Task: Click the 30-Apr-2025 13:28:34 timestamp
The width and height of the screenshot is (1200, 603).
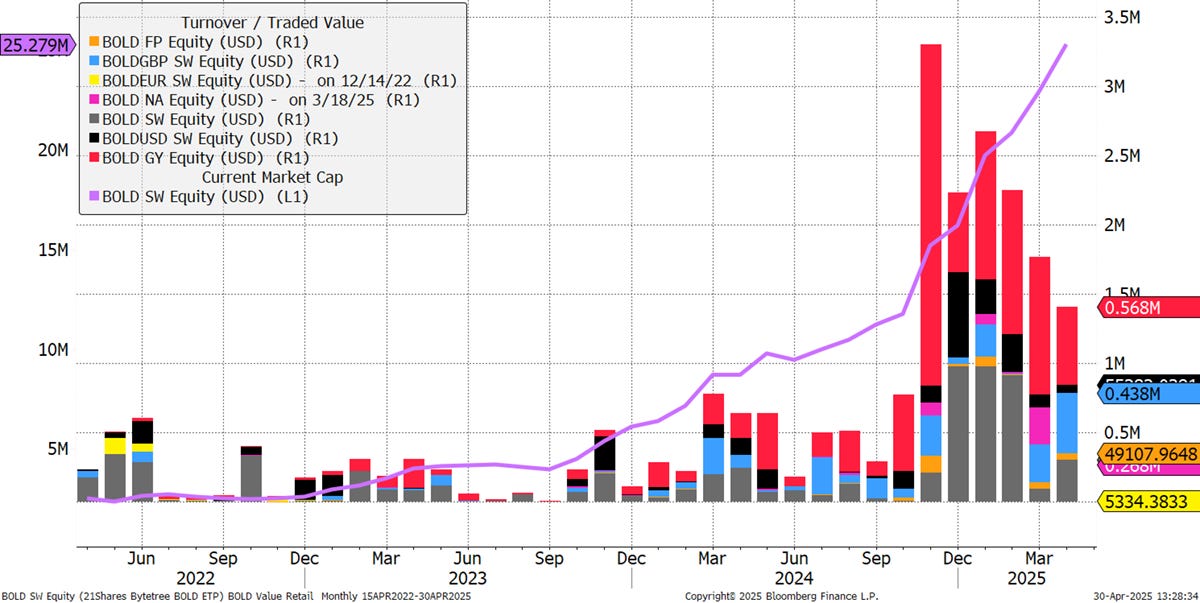Action: tap(1146, 596)
